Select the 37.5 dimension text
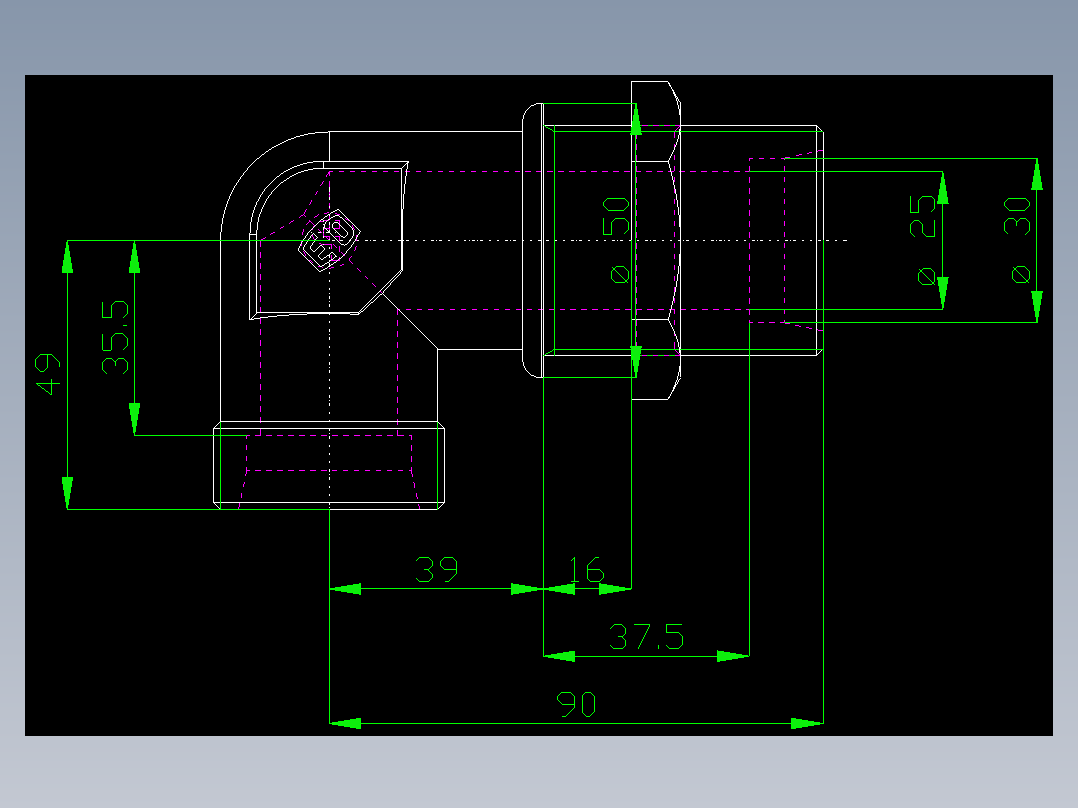1078x808 pixels. coord(646,637)
